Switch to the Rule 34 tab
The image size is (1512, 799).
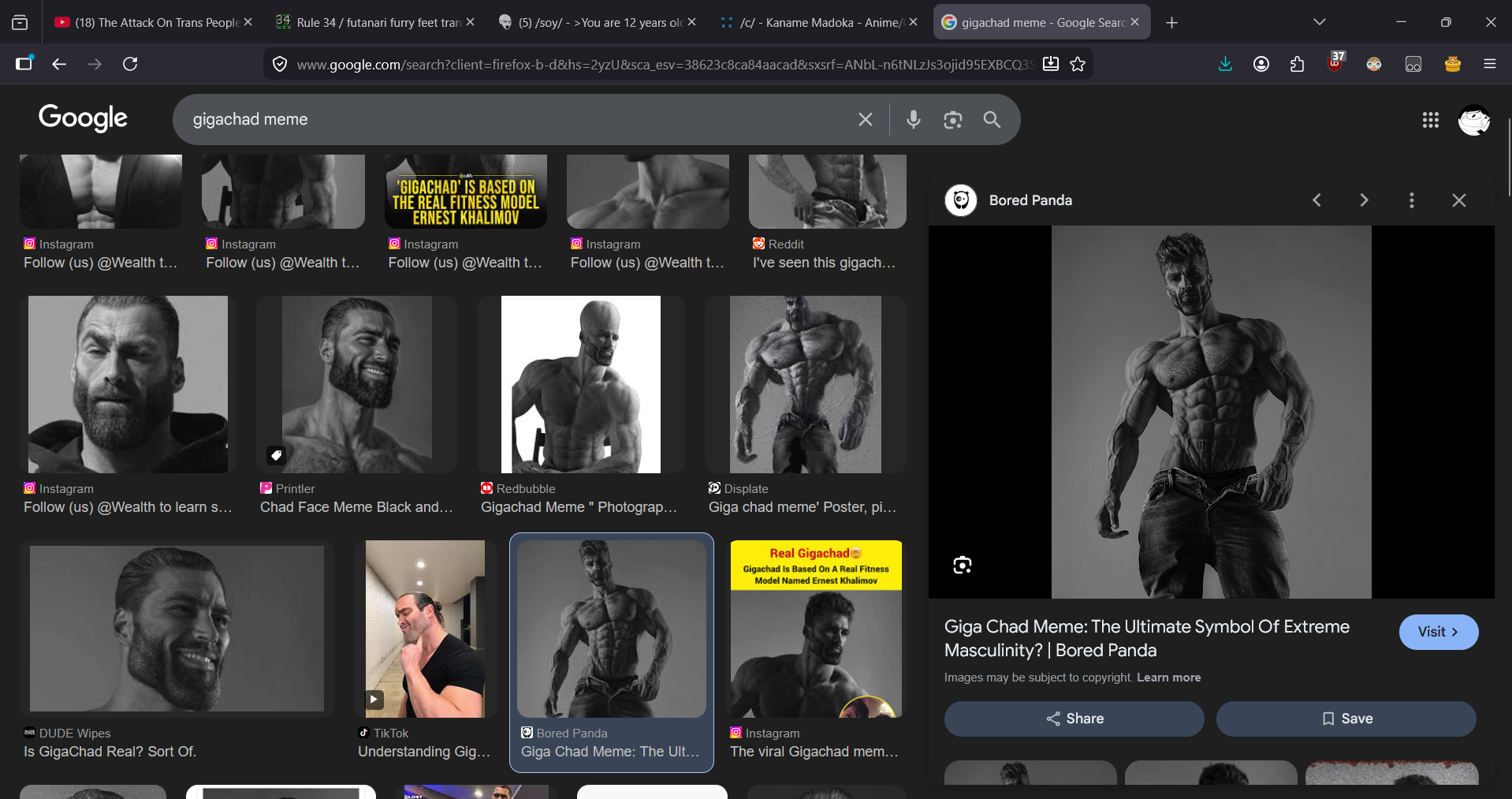point(374,22)
